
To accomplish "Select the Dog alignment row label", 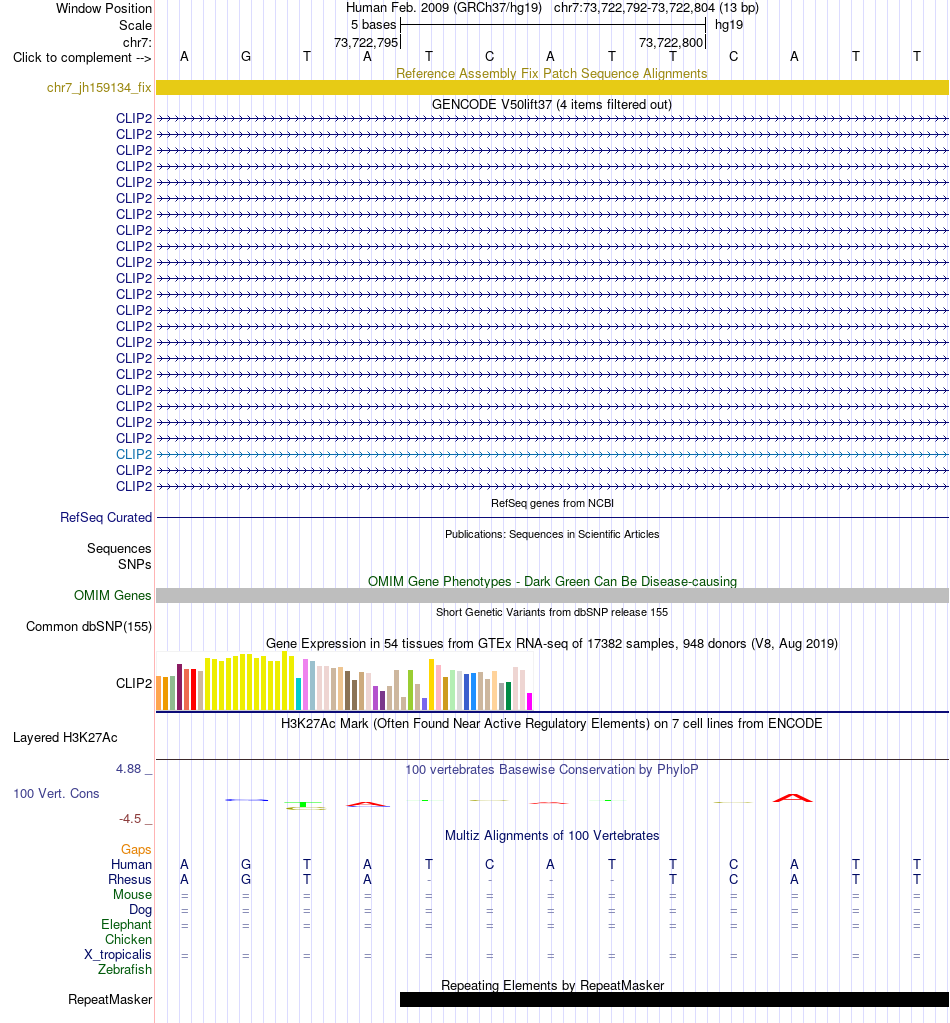I will click(140, 909).
